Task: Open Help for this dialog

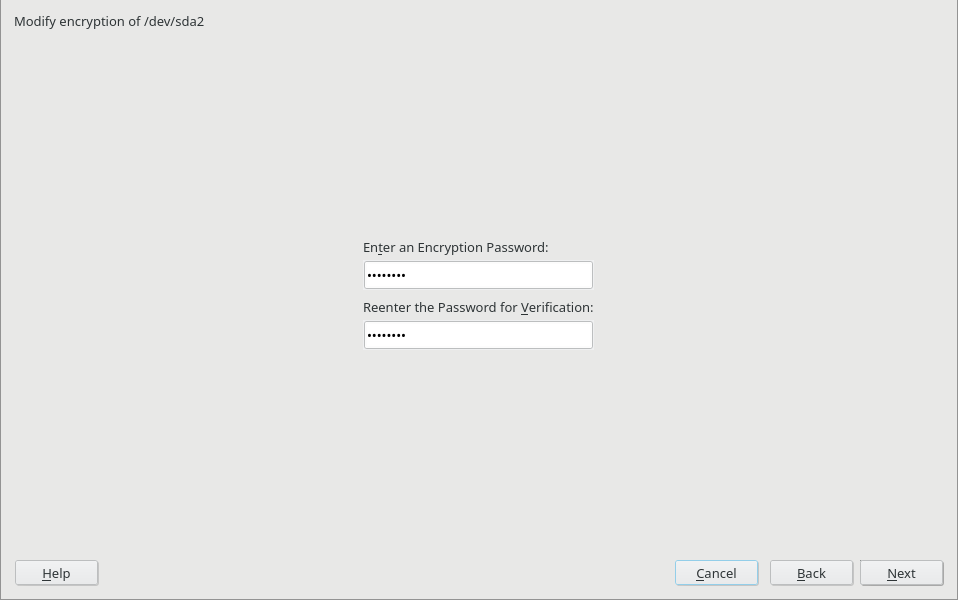Action: tap(56, 573)
